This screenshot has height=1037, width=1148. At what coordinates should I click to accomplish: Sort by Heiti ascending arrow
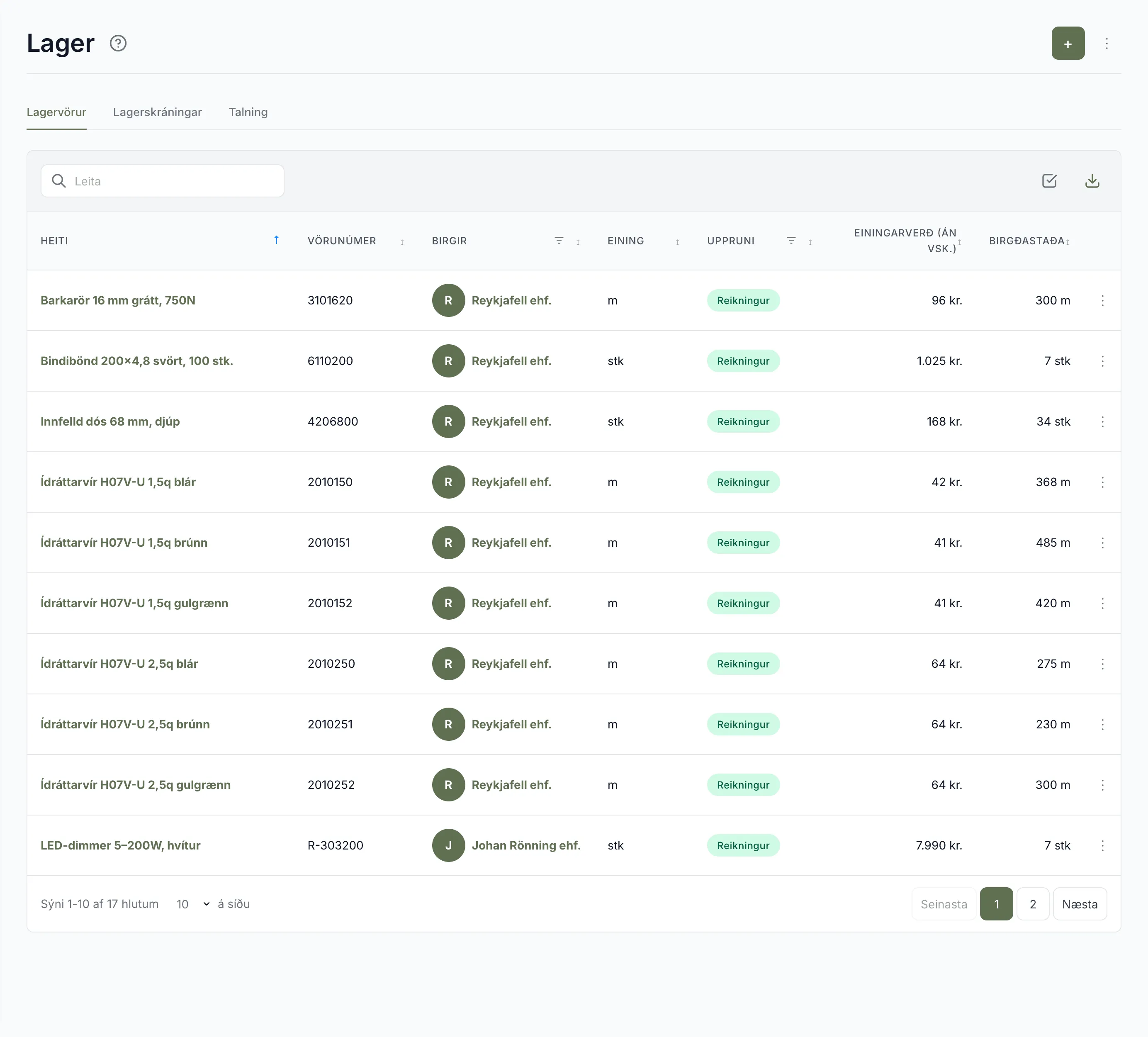(276, 240)
